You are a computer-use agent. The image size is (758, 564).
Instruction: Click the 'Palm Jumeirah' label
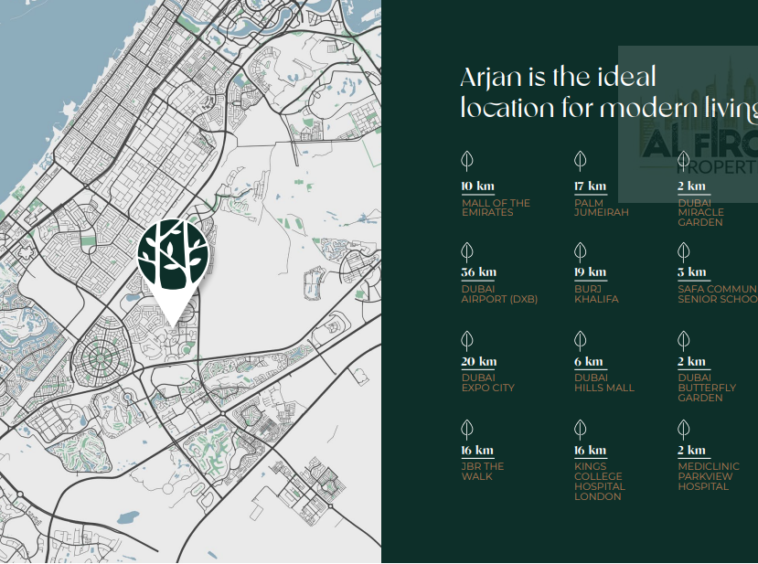[x=601, y=208]
